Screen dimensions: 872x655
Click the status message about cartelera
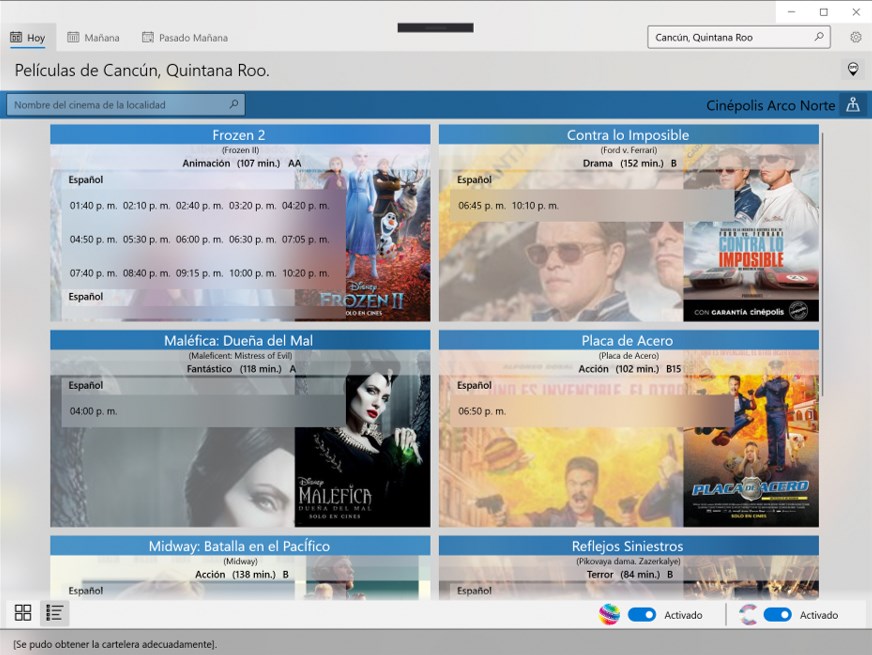(115, 644)
